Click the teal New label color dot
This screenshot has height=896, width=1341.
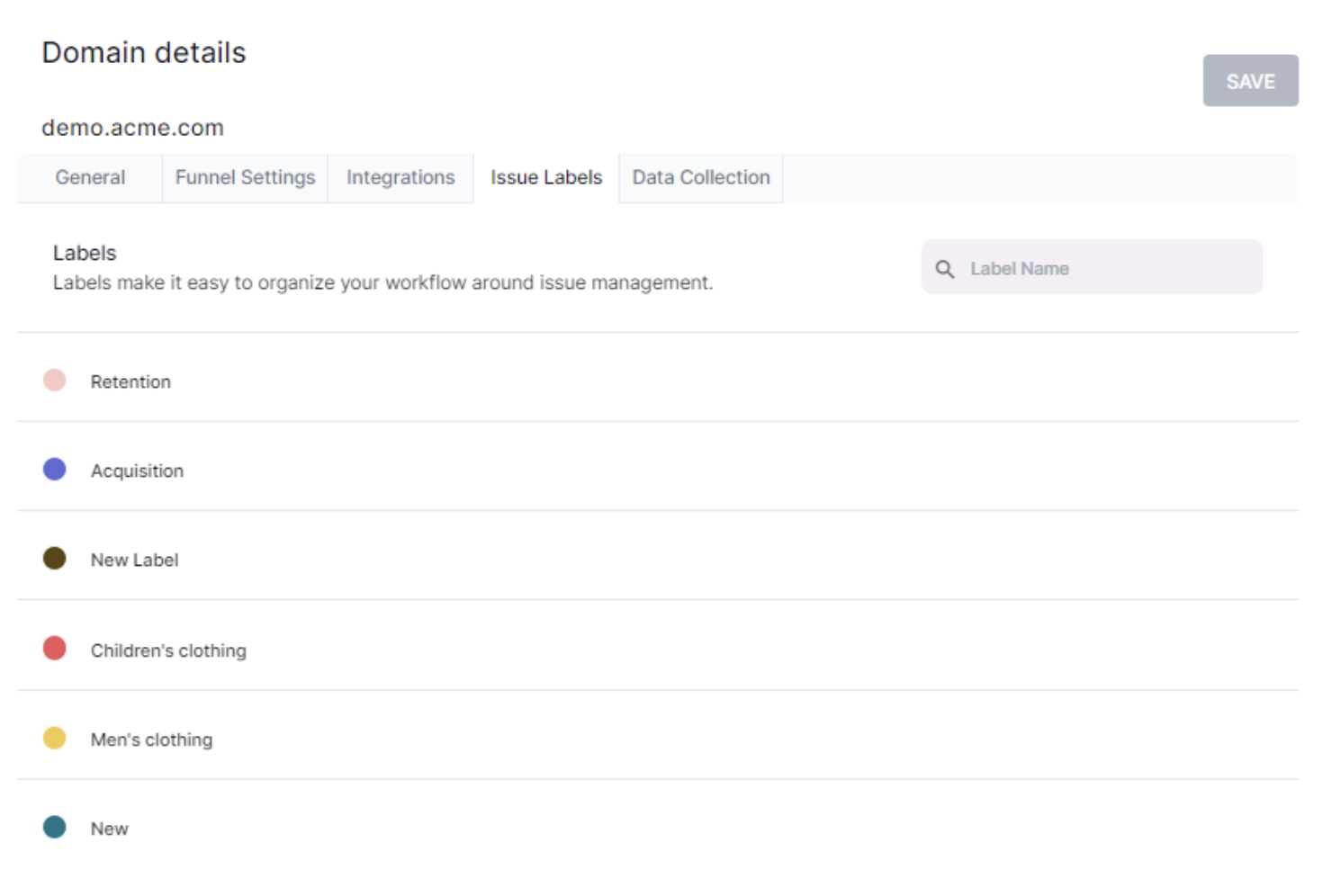tap(55, 828)
